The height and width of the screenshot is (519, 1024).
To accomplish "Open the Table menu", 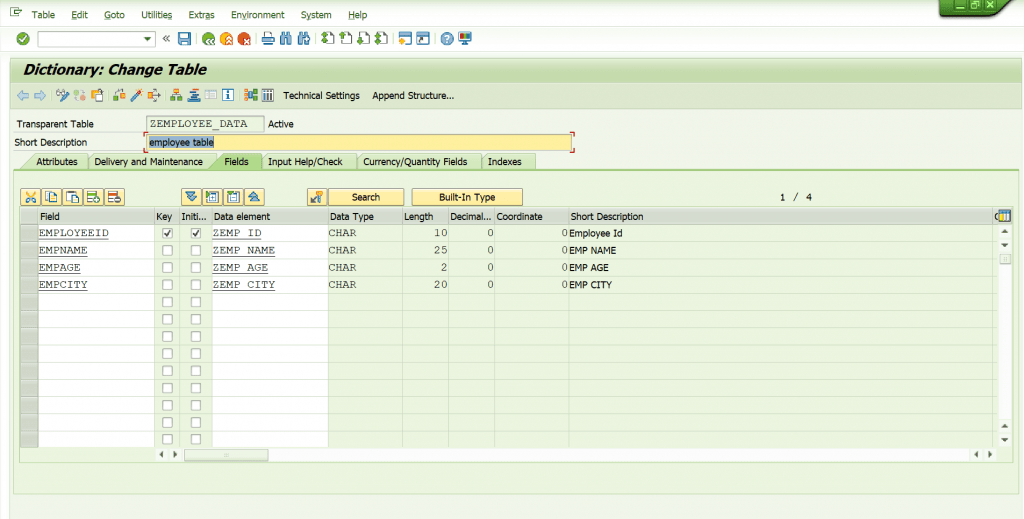I will (43, 14).
